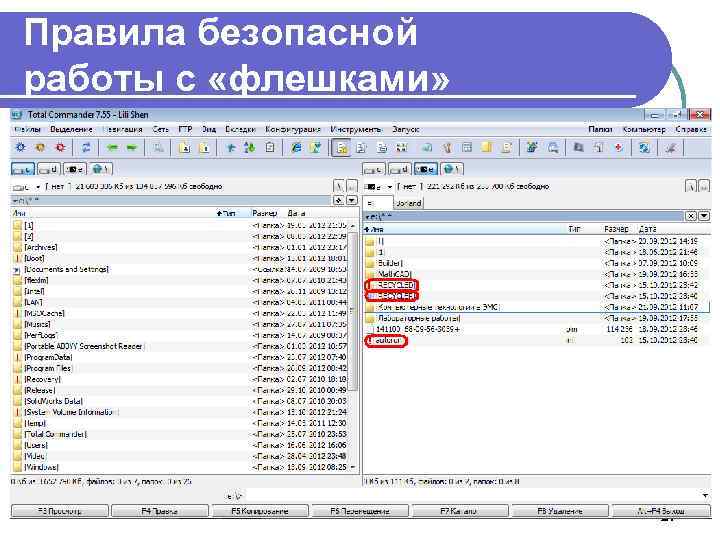Click F7 Каталог button

[x=460, y=511]
